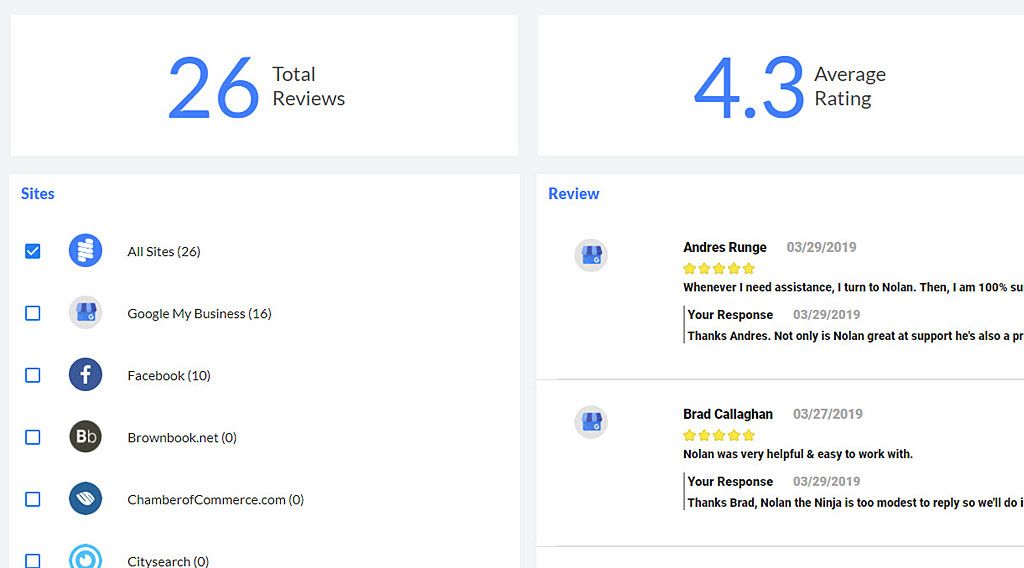Toggle the Citysearch checkbox
1024x568 pixels.
click(33, 561)
